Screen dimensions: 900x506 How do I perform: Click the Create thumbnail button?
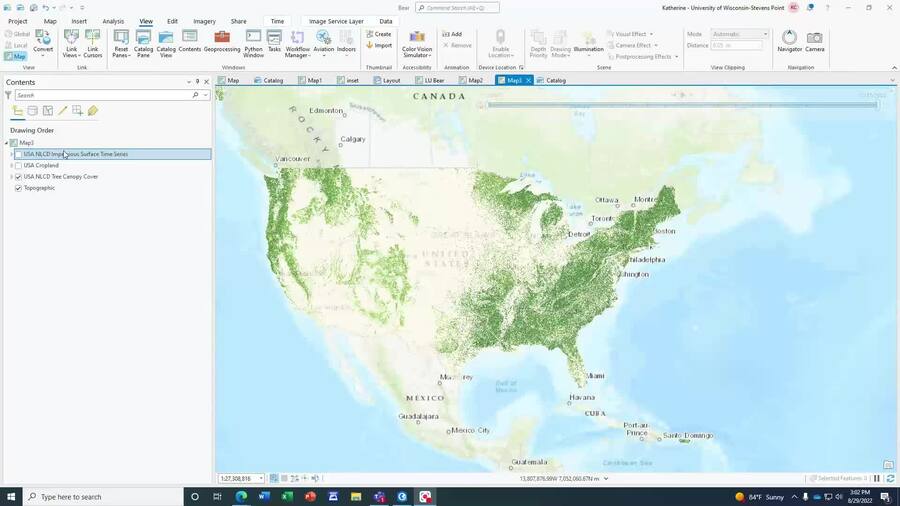pos(379,34)
